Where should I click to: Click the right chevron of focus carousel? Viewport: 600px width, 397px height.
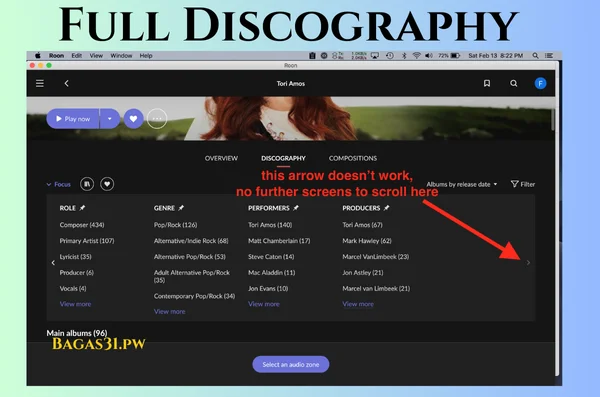click(x=528, y=263)
